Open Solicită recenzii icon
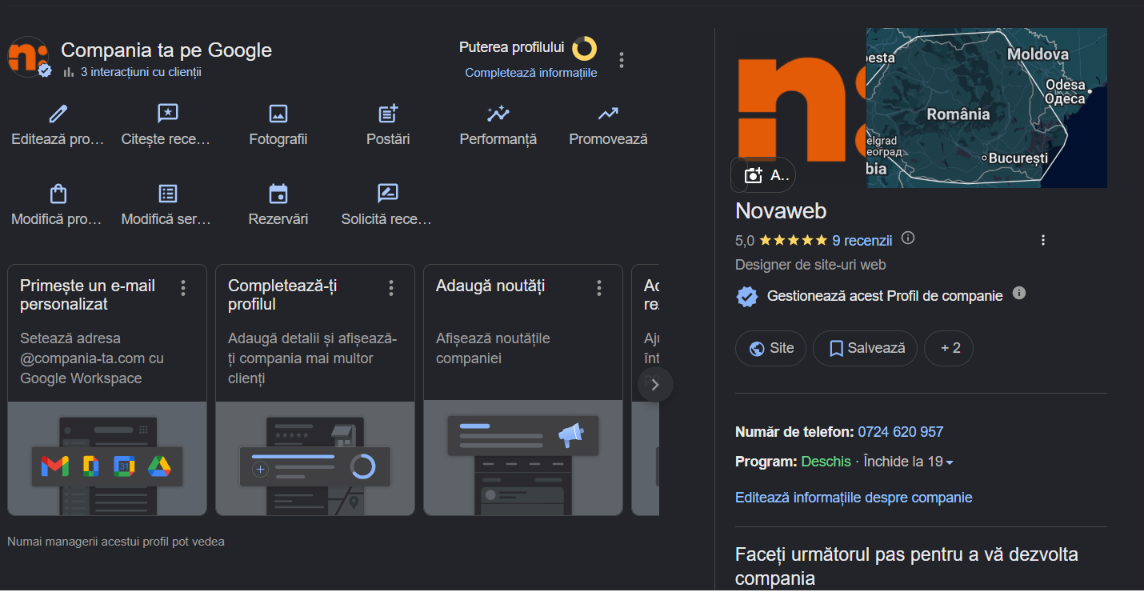Image resolution: width=1144 pixels, height=591 pixels. point(387,193)
